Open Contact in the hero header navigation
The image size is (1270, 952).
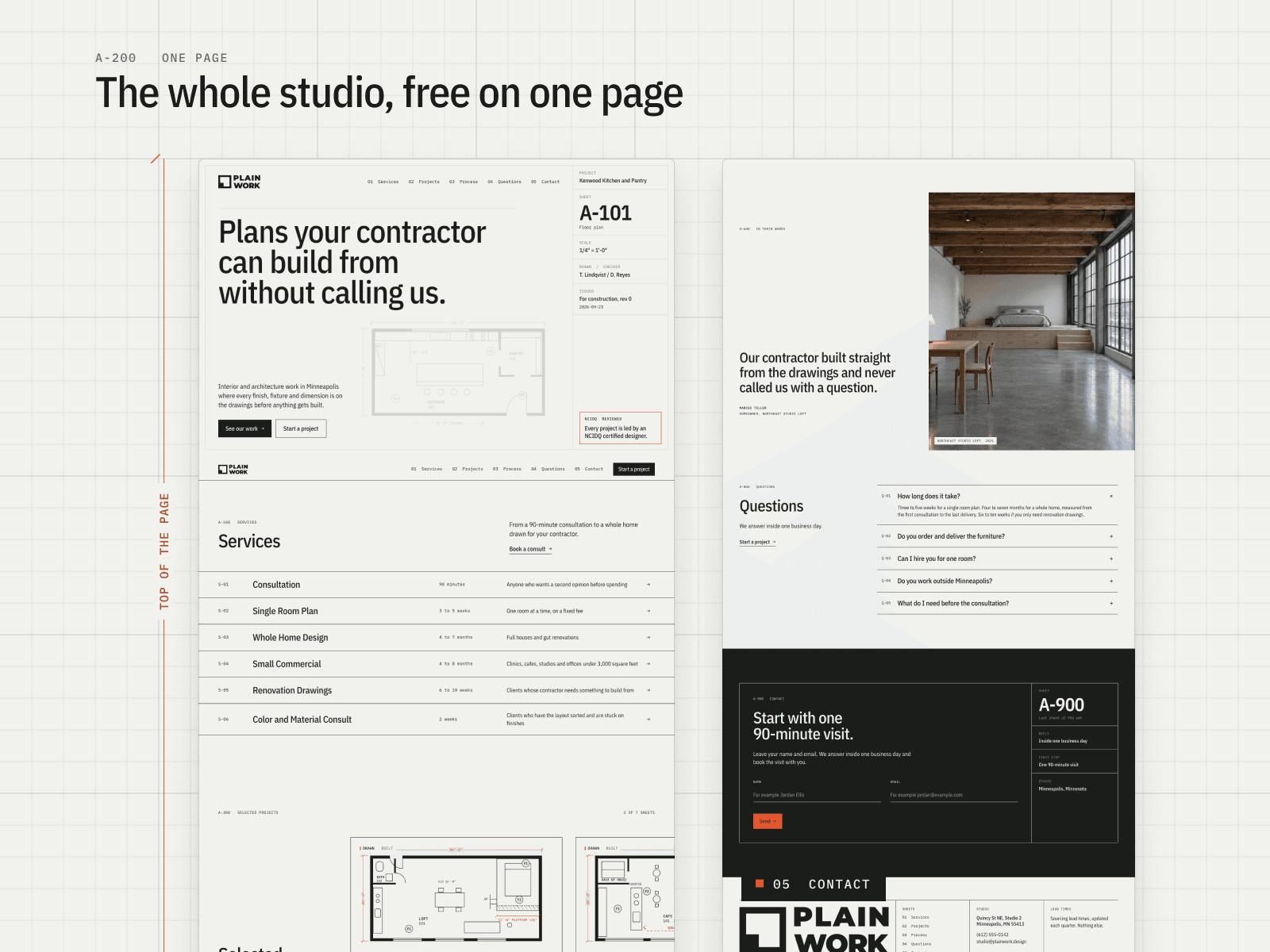545,182
